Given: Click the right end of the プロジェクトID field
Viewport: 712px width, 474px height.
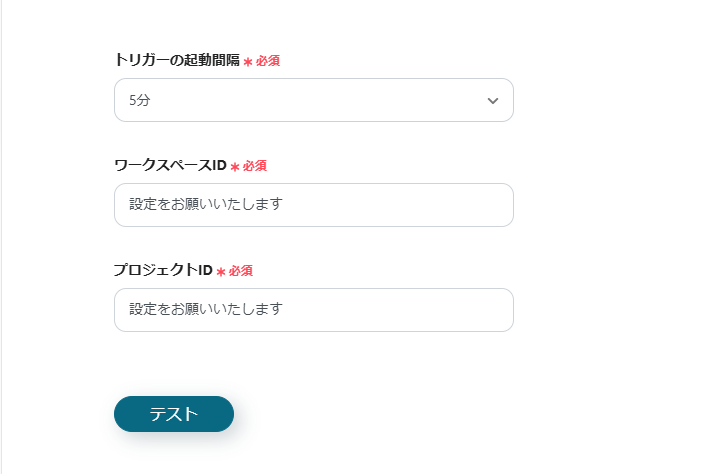Looking at the screenshot, I should (495, 310).
